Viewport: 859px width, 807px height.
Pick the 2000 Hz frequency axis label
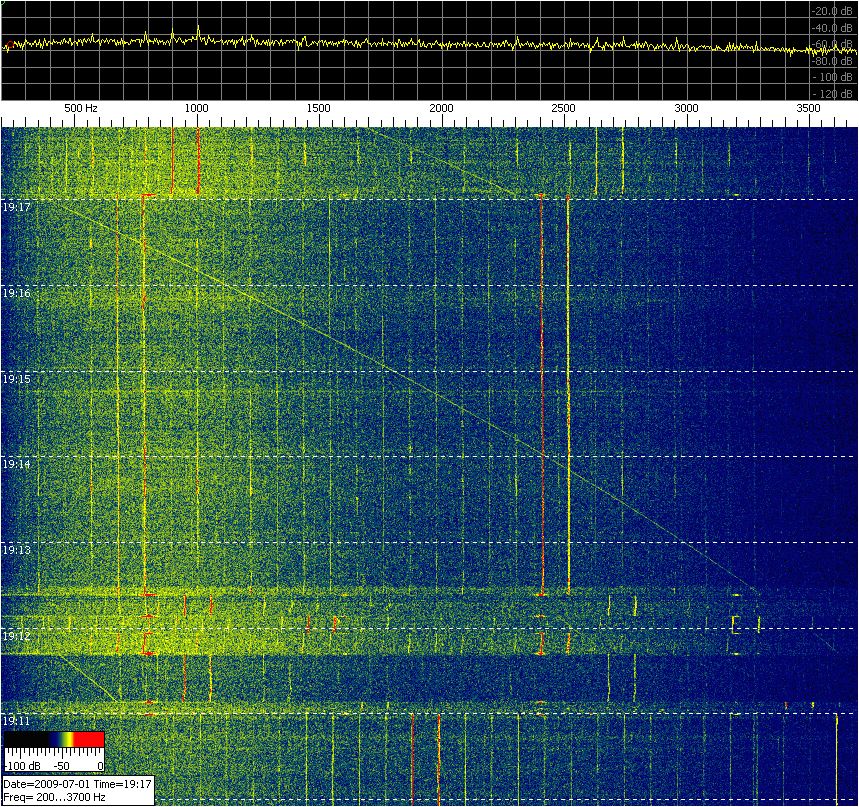pyautogui.click(x=441, y=108)
